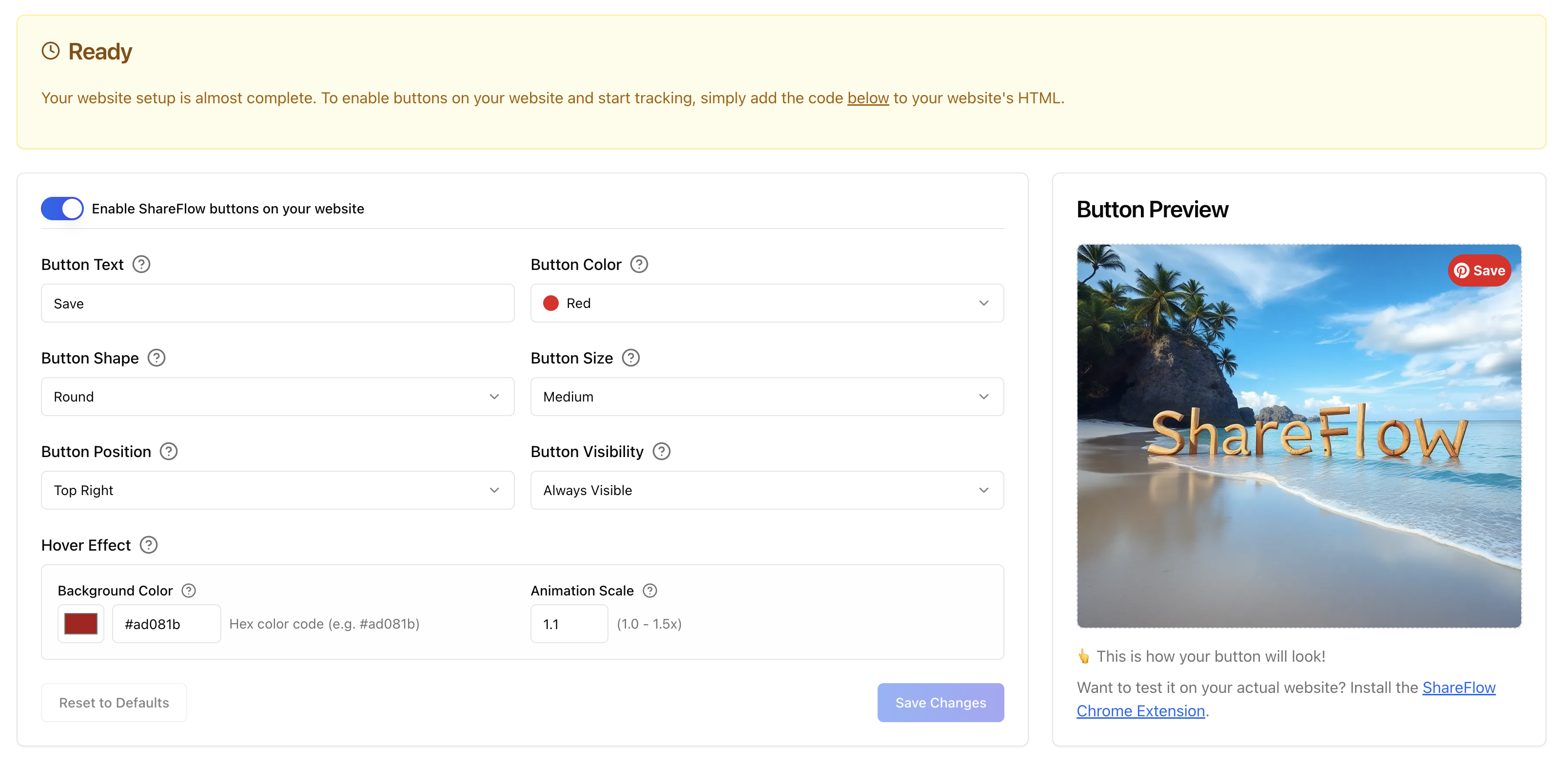This screenshot has width=1568, height=766.
Task: Click the clock icon in the Ready banner
Action: tap(51, 51)
